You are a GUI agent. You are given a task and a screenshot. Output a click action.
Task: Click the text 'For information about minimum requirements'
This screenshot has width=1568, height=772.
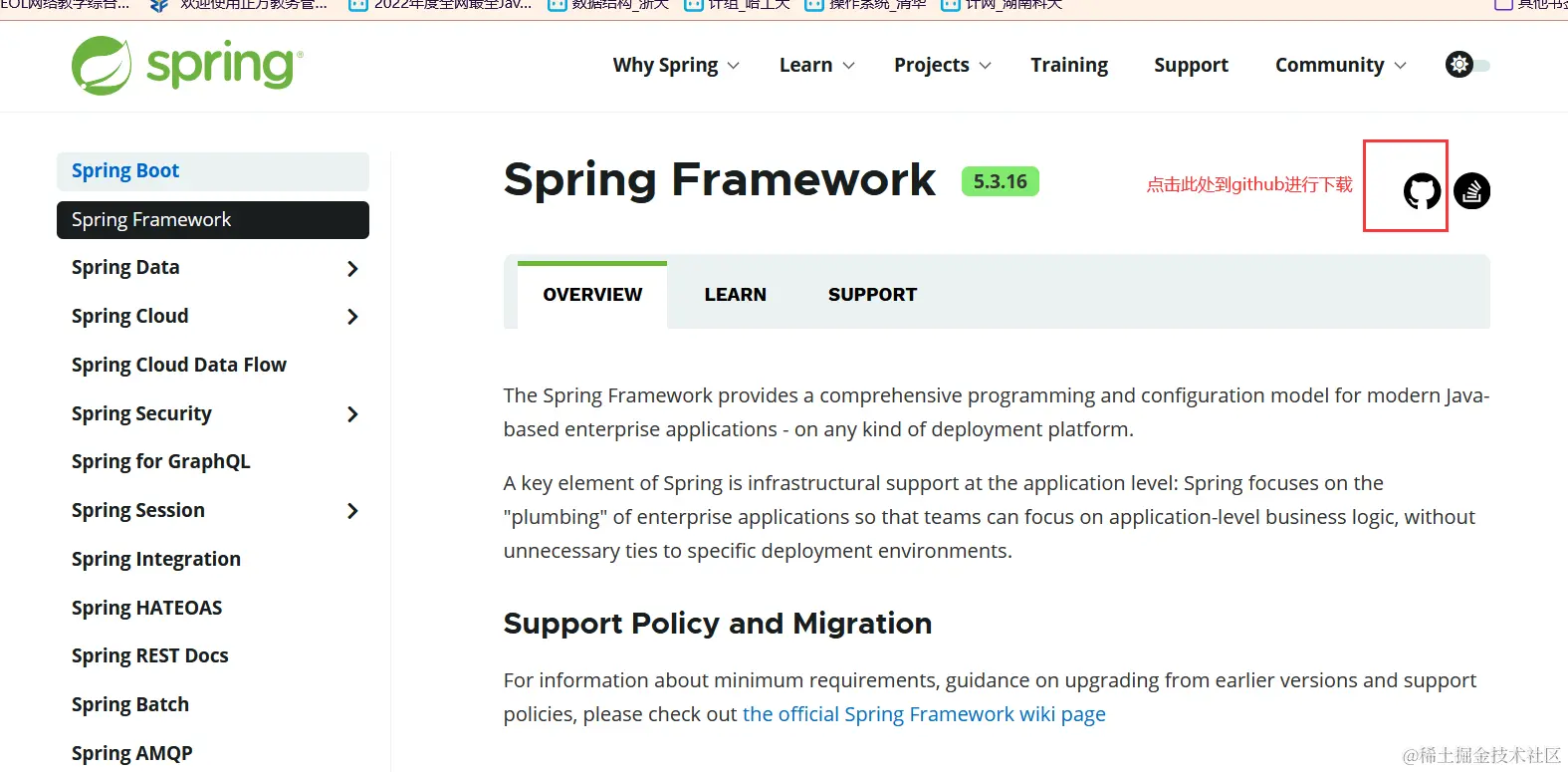721,680
